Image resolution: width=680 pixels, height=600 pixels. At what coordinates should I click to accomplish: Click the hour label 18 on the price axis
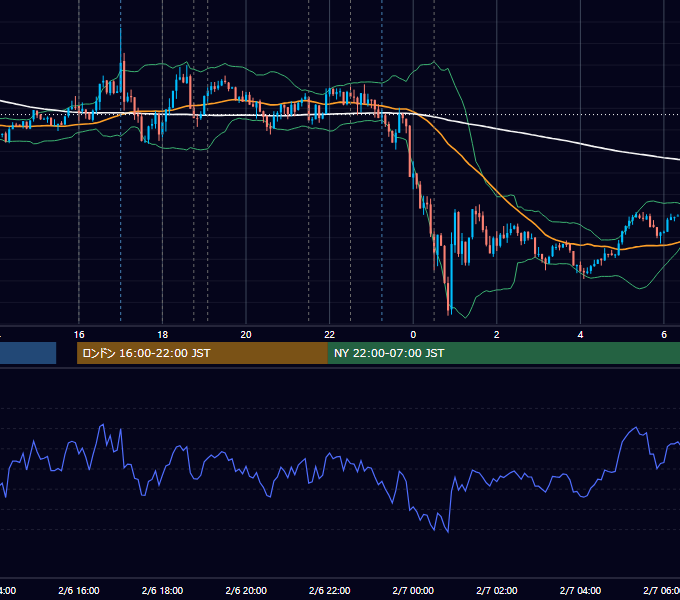pyautogui.click(x=163, y=335)
